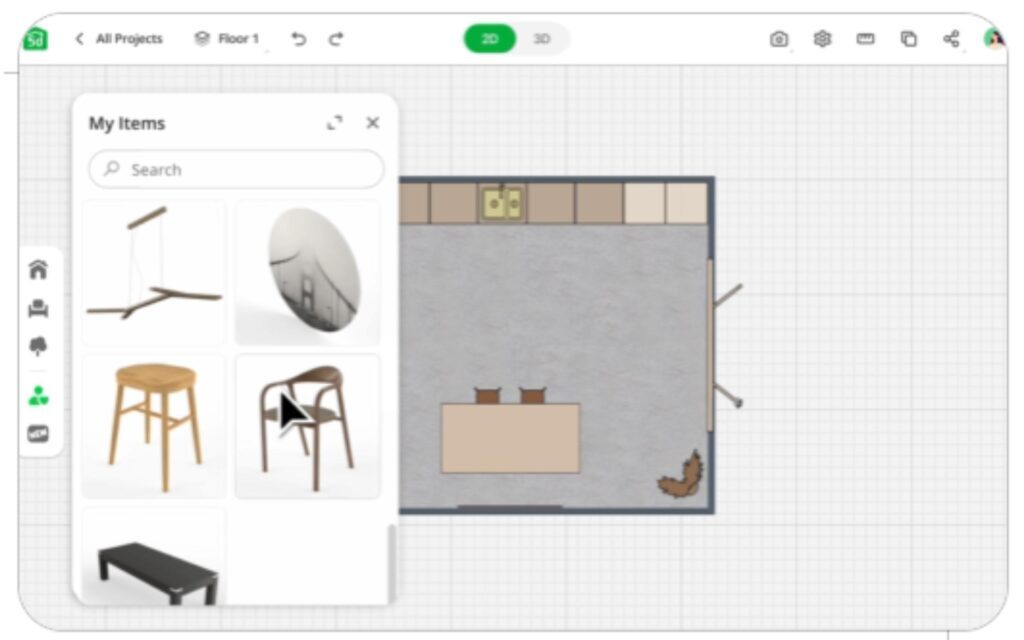
Task: Go to All Projects
Action: [x=129, y=39]
